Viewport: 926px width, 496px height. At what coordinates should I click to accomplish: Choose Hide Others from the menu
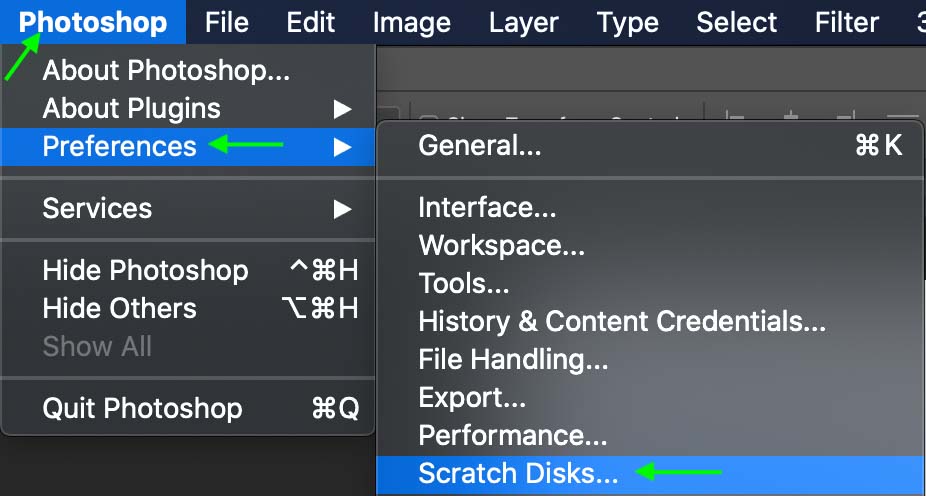coord(187,308)
